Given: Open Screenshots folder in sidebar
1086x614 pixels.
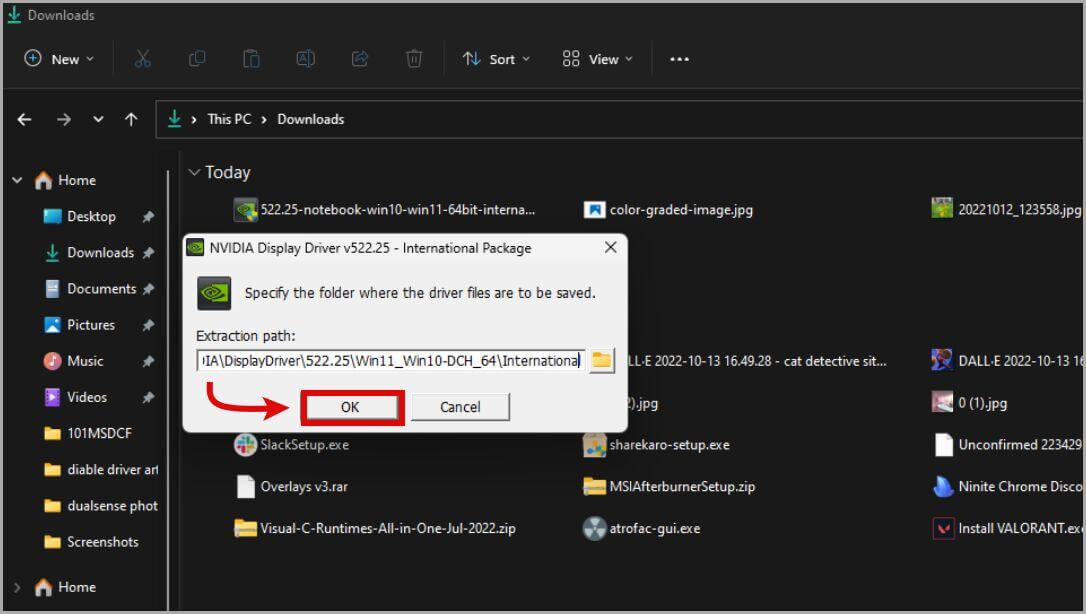Looking at the screenshot, I should point(101,541).
